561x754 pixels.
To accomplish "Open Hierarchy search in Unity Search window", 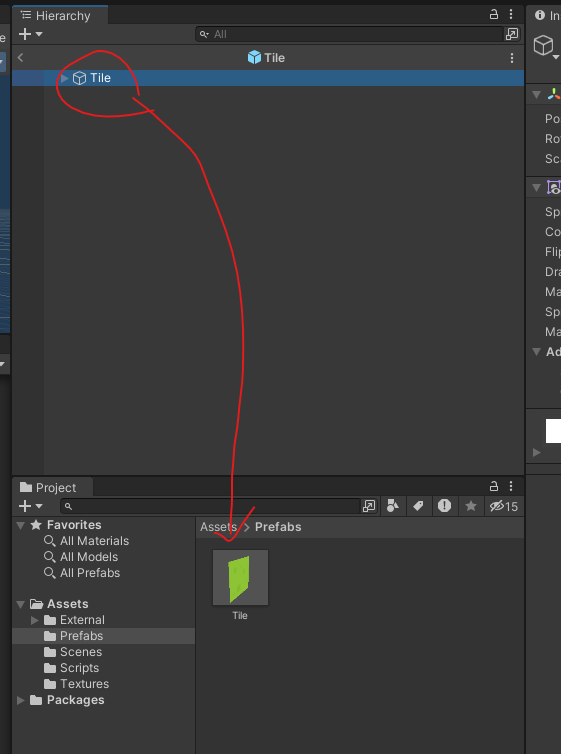I will click(x=512, y=34).
